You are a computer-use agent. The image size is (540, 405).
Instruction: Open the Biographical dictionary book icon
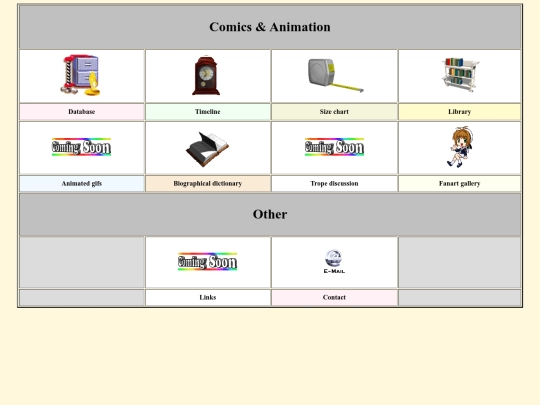click(207, 149)
